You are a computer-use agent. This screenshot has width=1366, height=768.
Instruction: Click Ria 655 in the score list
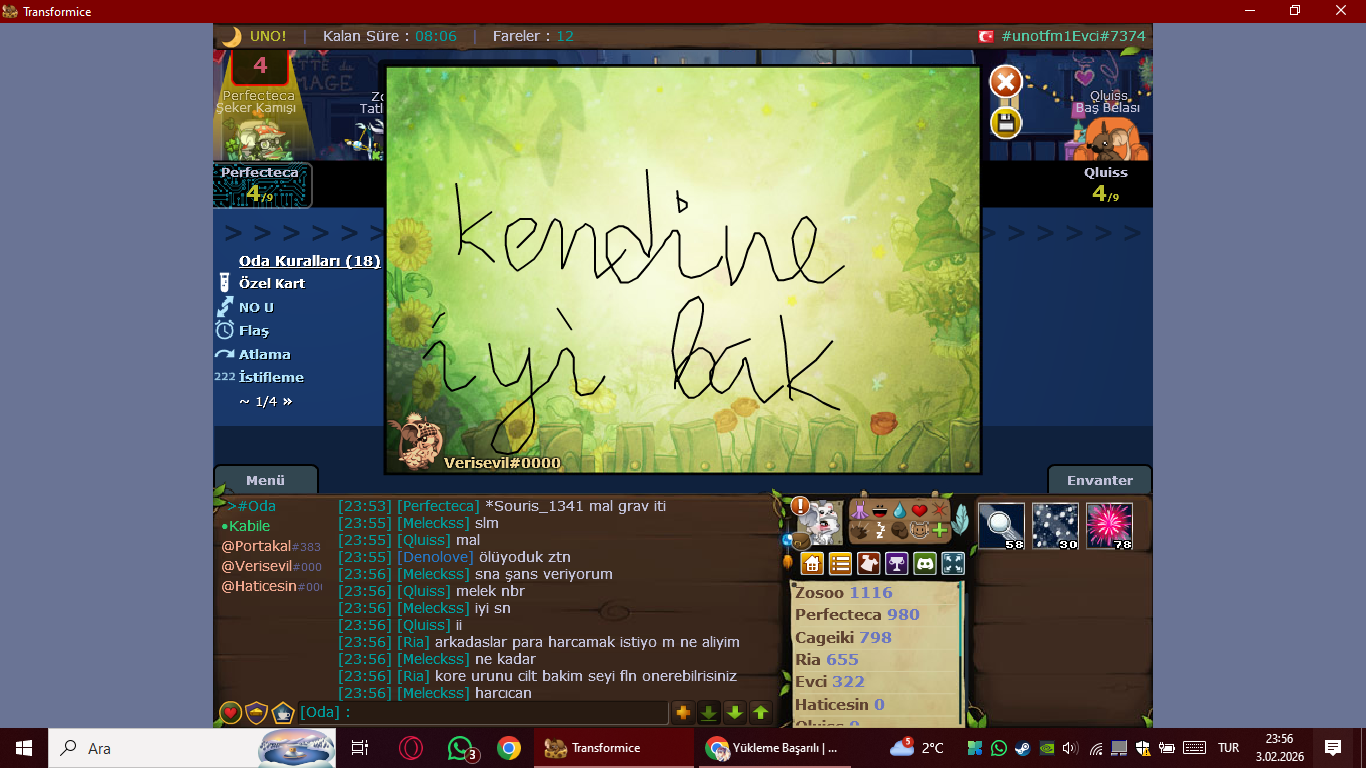[x=827, y=659]
